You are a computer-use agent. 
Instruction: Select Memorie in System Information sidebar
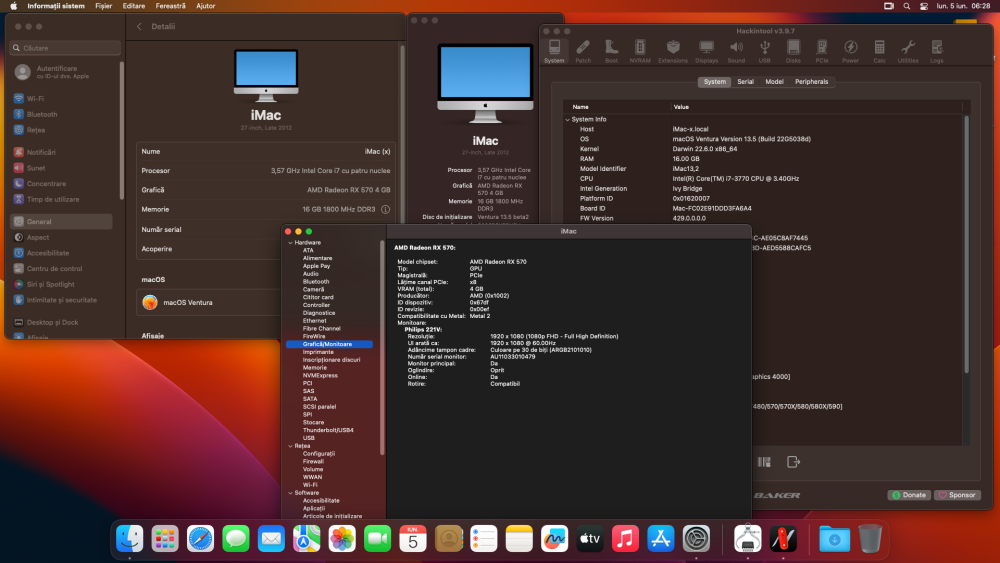pos(314,368)
